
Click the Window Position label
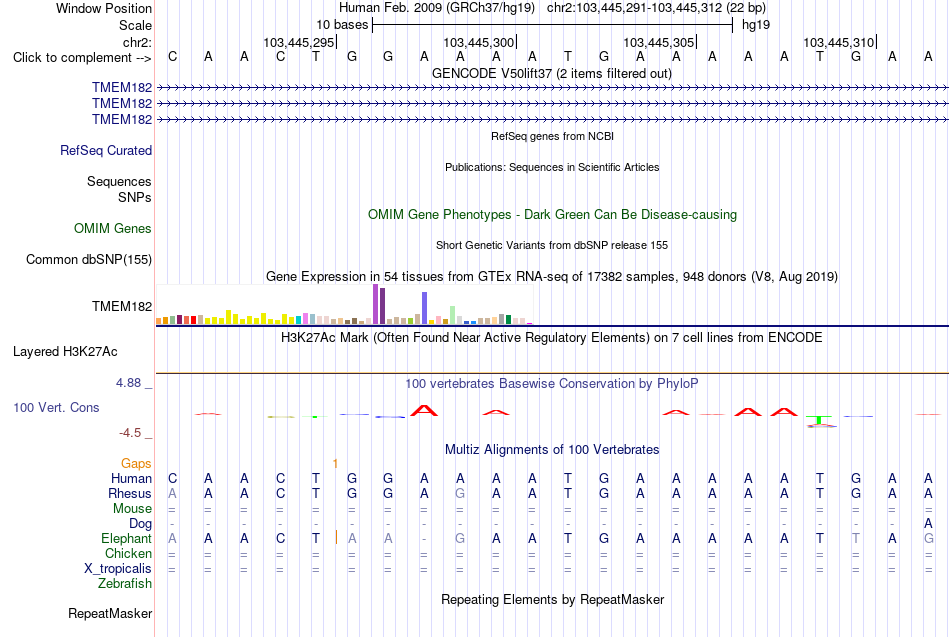point(104,8)
